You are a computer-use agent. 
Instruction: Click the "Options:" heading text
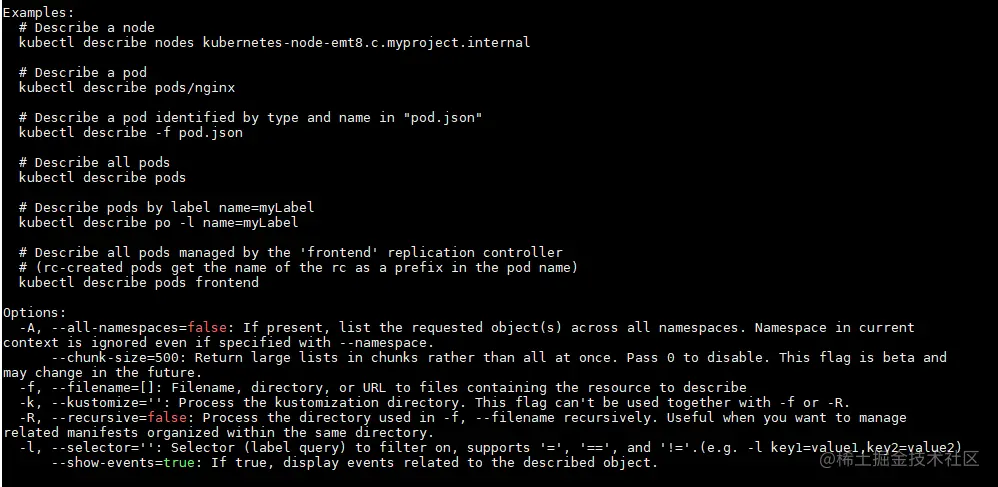[35, 312]
